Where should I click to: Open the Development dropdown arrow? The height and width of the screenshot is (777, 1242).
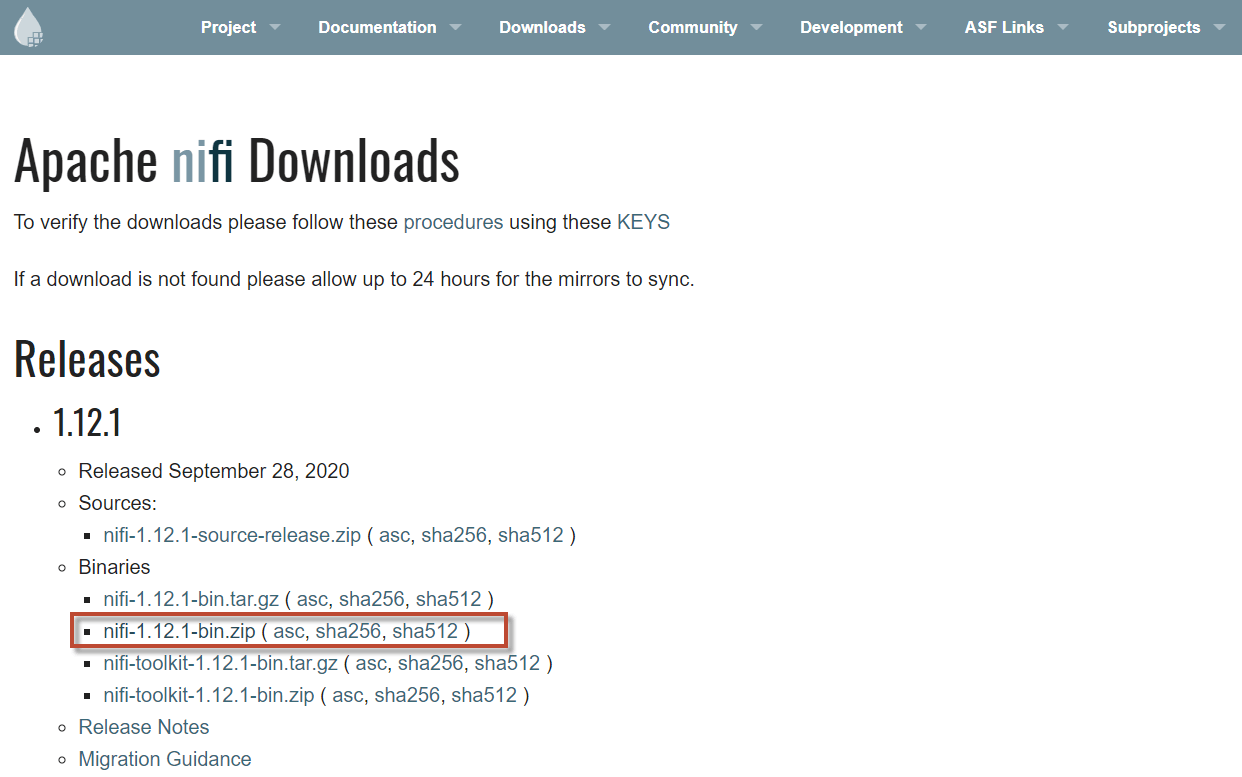coord(921,28)
